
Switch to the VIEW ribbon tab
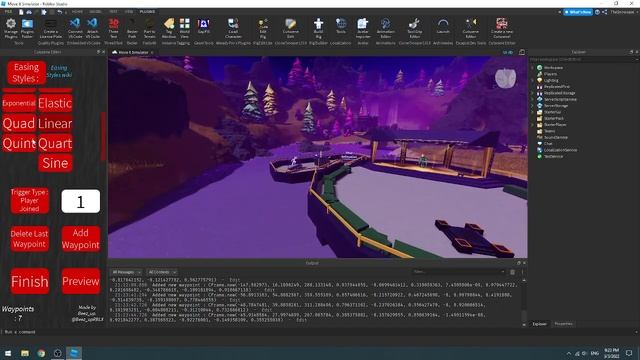pyautogui.click(x=129, y=12)
